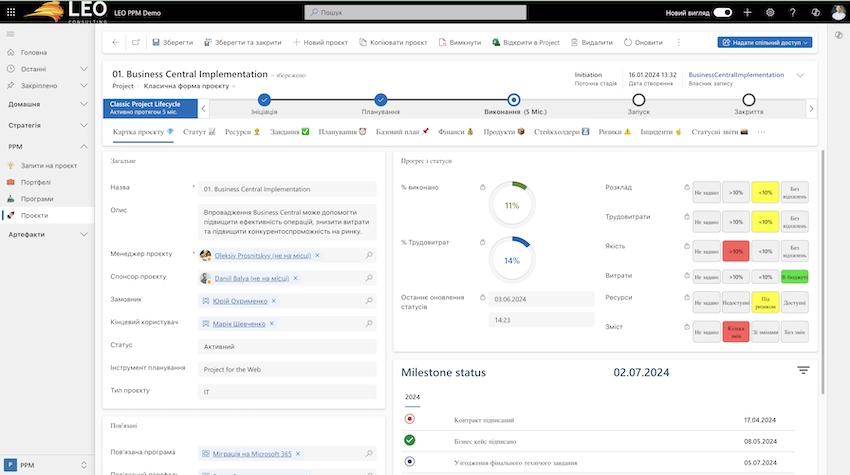This screenshot has width=850, height=475.
Task: Click the back arrow in command bar
Action: tap(115, 43)
